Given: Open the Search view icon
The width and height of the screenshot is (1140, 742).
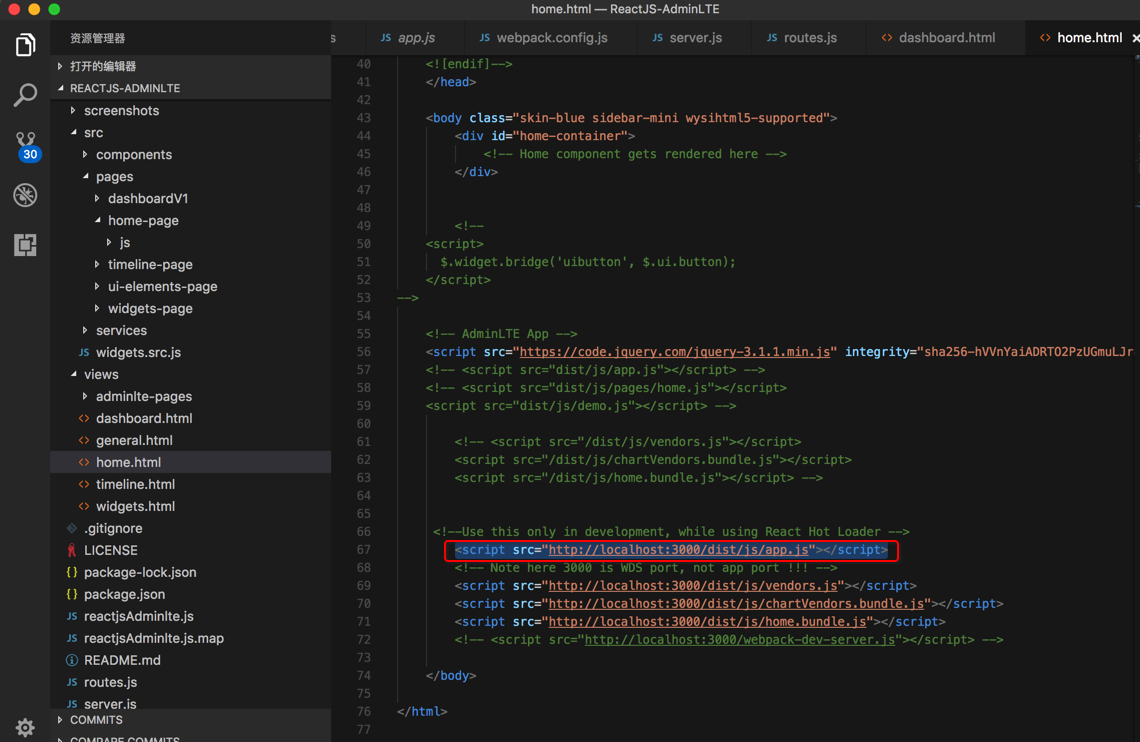Looking at the screenshot, I should [x=25, y=95].
